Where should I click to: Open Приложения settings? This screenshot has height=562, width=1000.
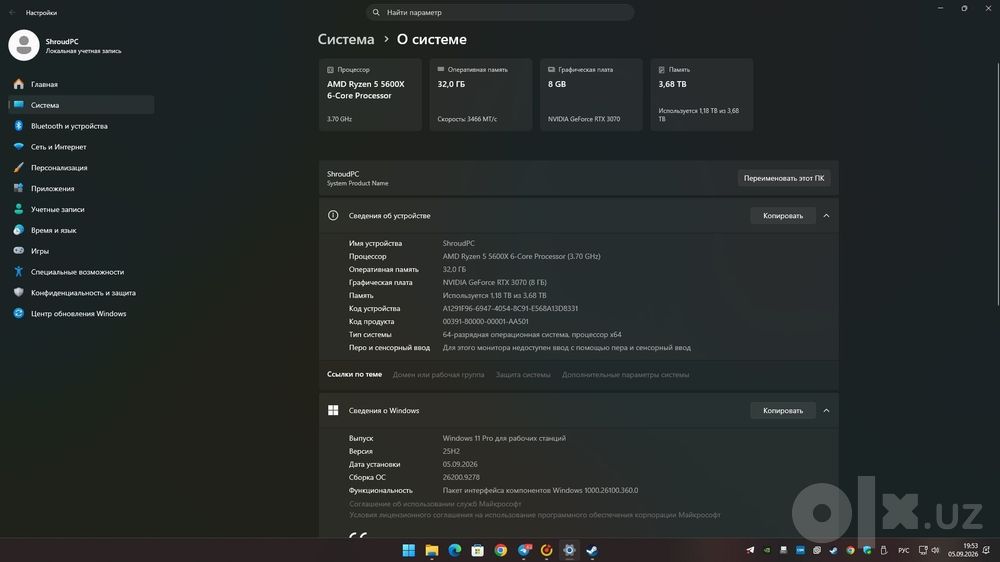point(81,188)
